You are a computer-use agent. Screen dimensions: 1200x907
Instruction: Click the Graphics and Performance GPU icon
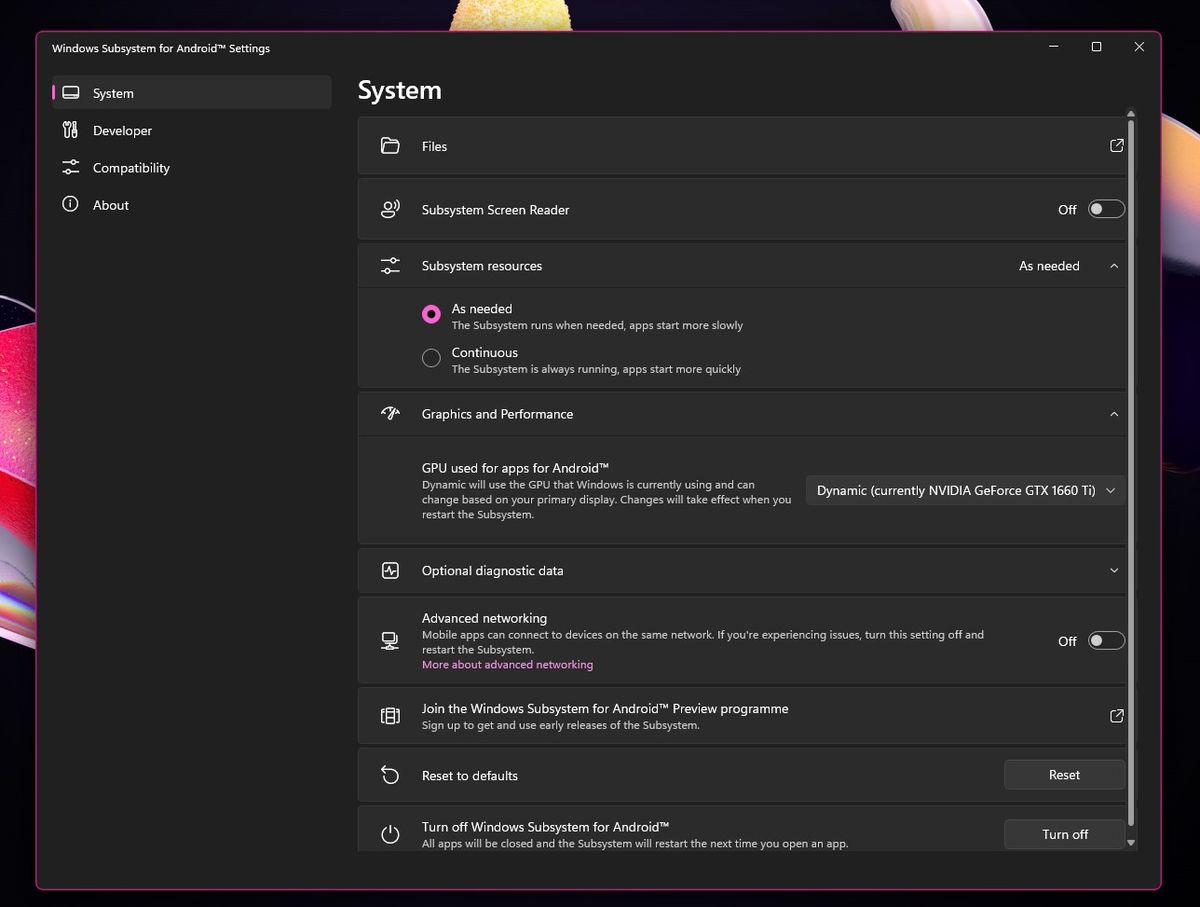pyautogui.click(x=390, y=413)
